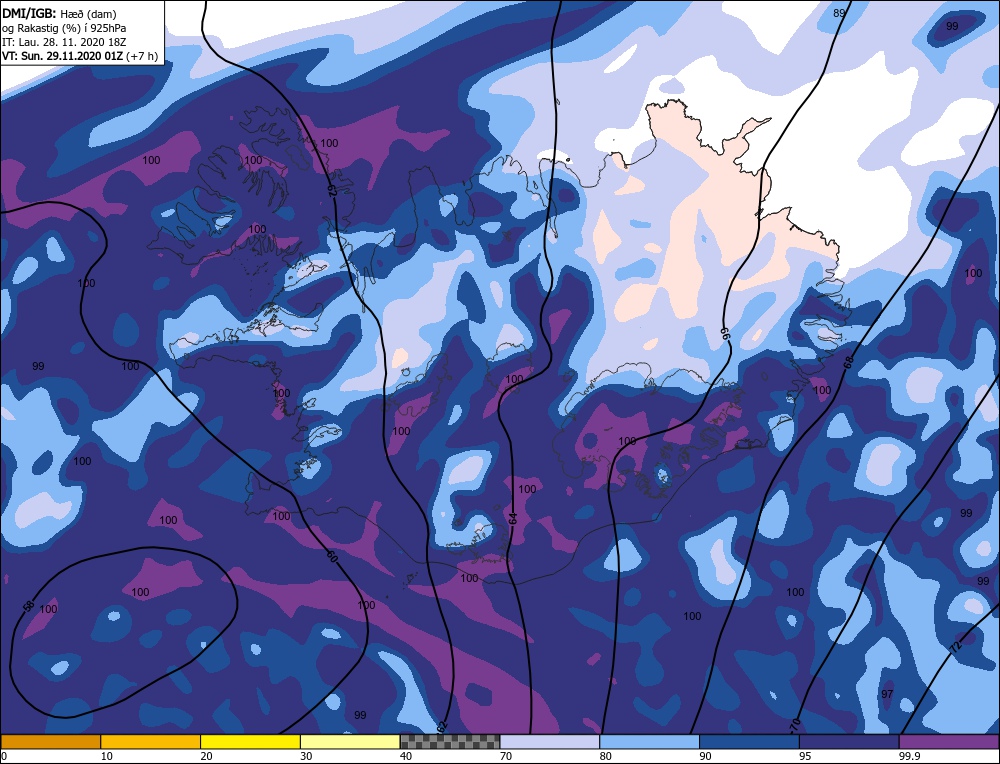Image resolution: width=1000 pixels, height=764 pixels.
Task: Click the 95-99.9 dark navy legend swatch
Action: (849, 741)
